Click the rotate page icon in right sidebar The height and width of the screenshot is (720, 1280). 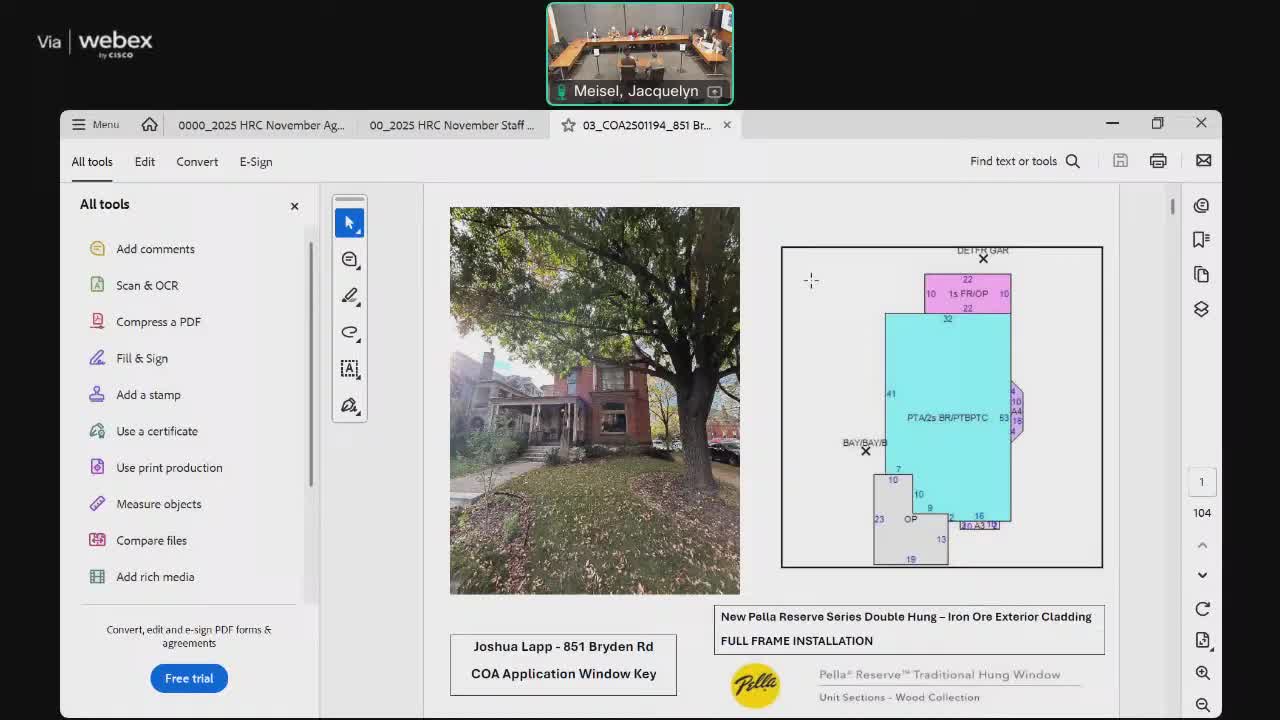coord(1202,608)
